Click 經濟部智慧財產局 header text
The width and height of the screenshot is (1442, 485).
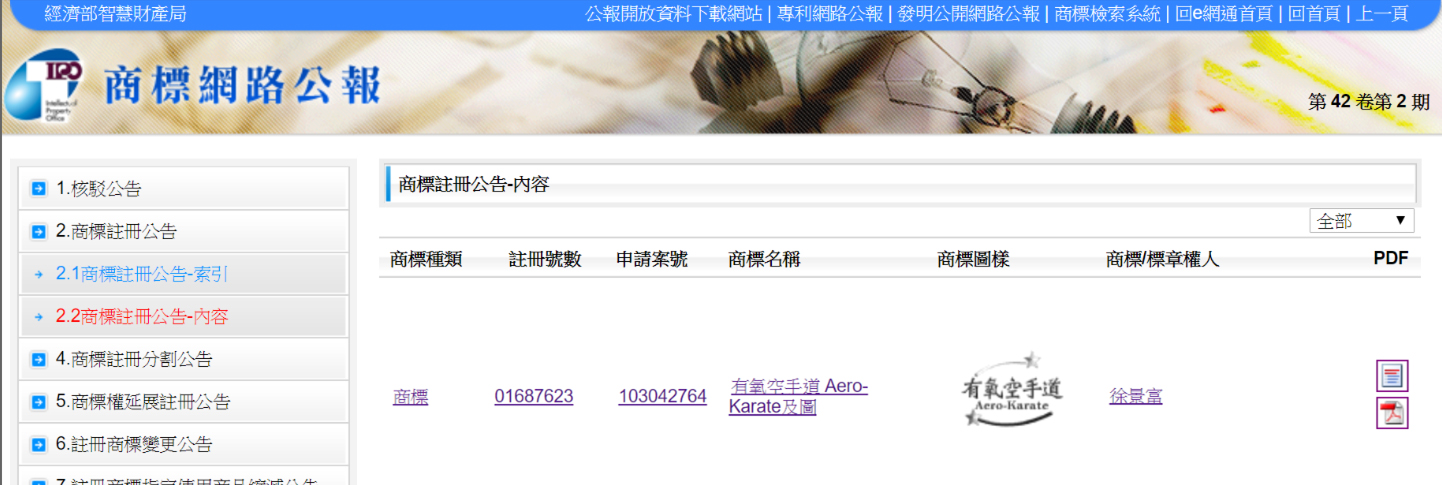pos(116,14)
